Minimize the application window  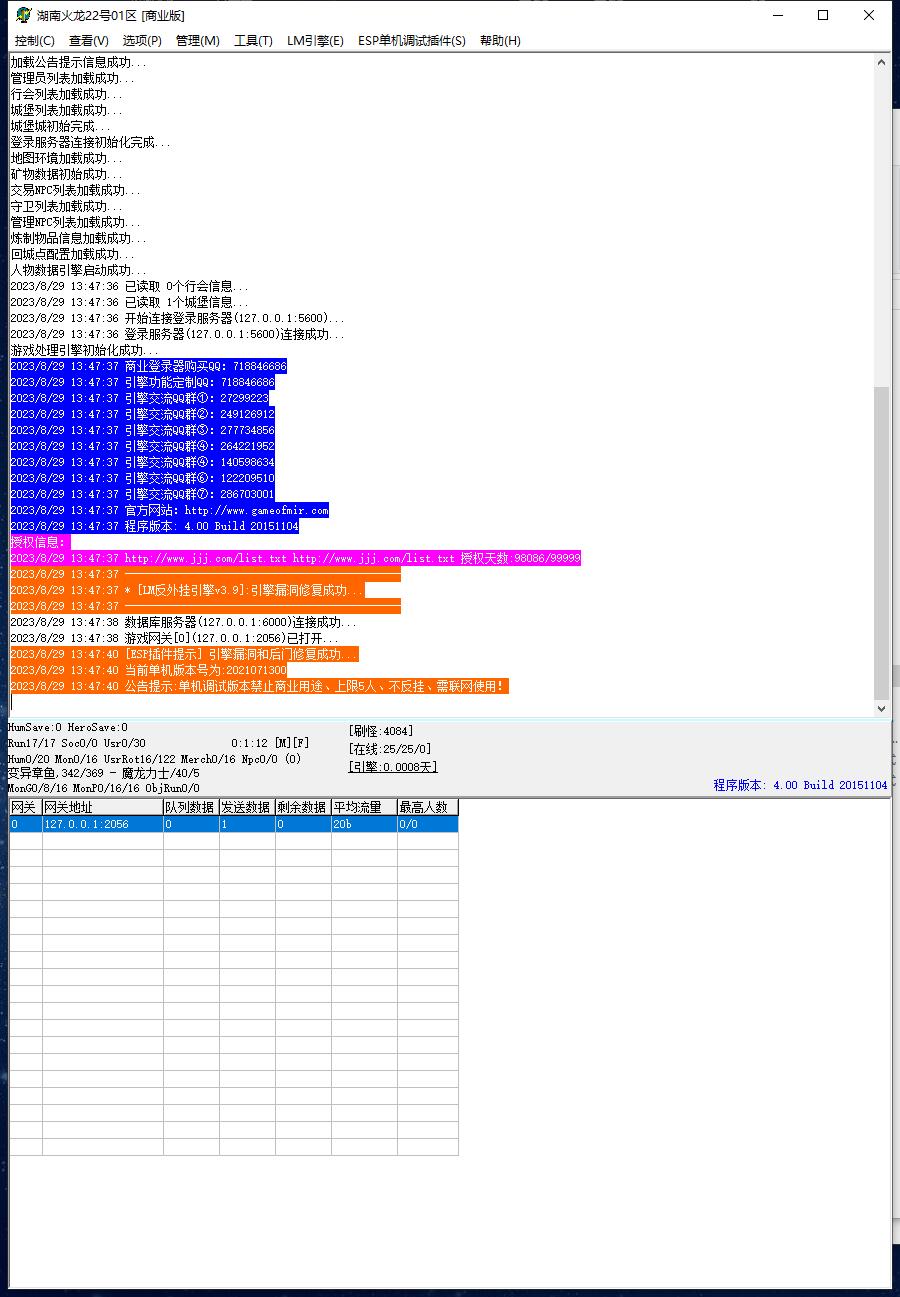click(777, 15)
